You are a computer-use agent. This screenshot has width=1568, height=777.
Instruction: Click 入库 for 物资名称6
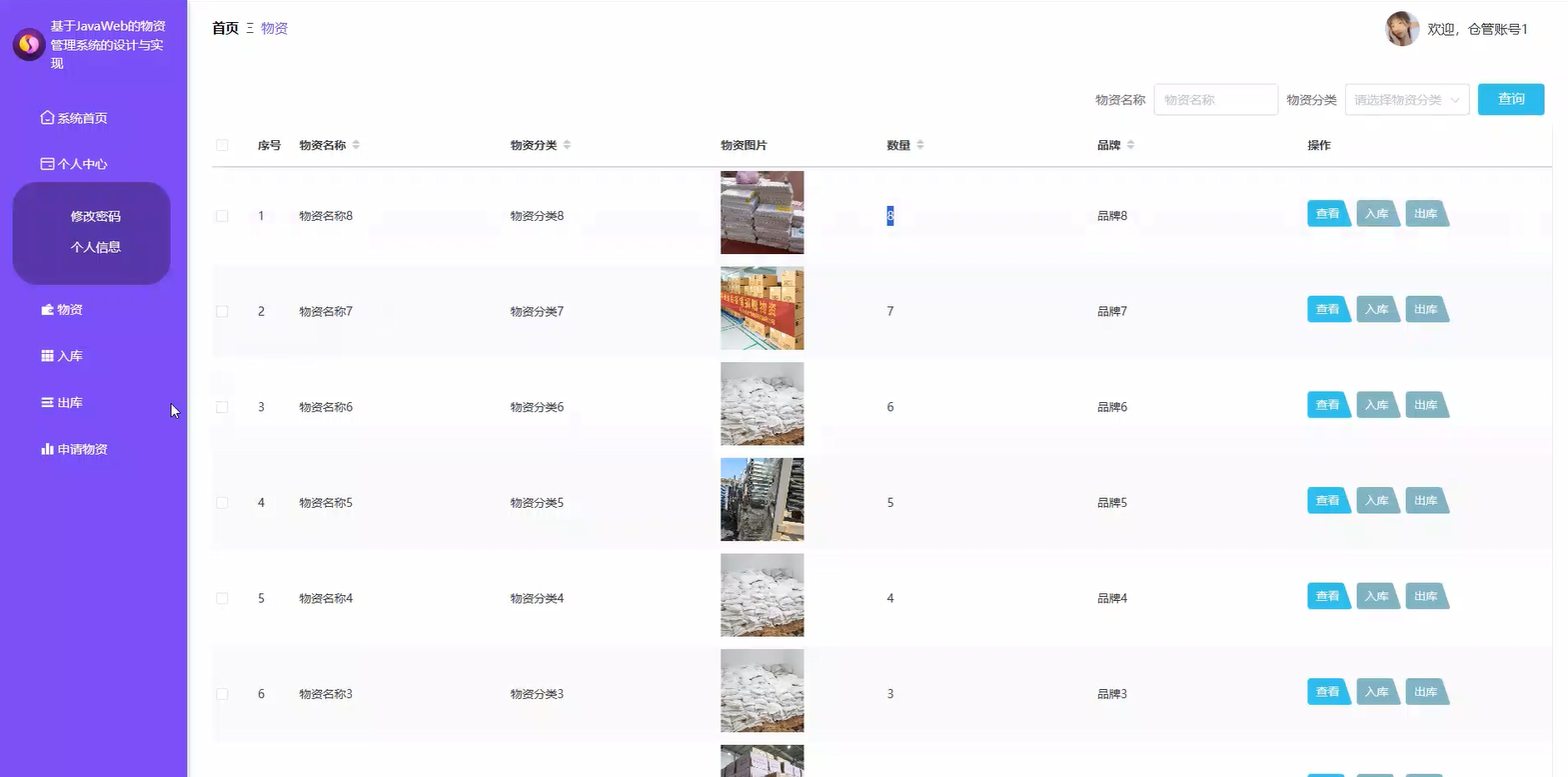tap(1377, 405)
